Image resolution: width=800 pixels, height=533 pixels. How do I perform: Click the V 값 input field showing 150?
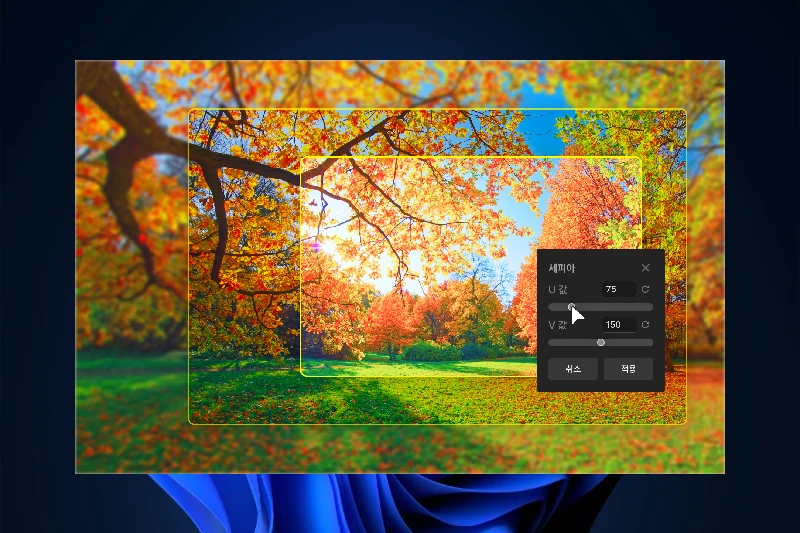(x=619, y=325)
